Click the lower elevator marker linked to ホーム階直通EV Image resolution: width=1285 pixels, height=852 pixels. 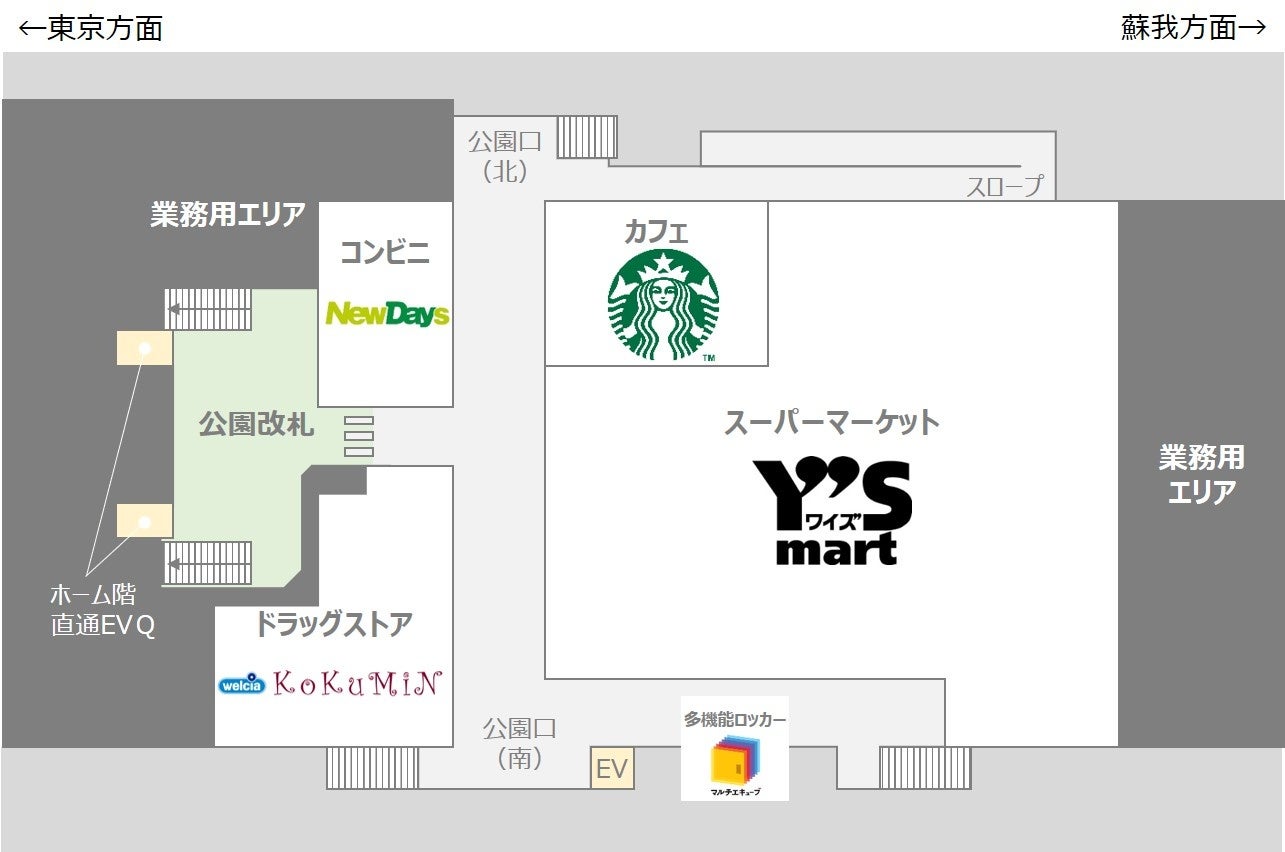(x=145, y=521)
